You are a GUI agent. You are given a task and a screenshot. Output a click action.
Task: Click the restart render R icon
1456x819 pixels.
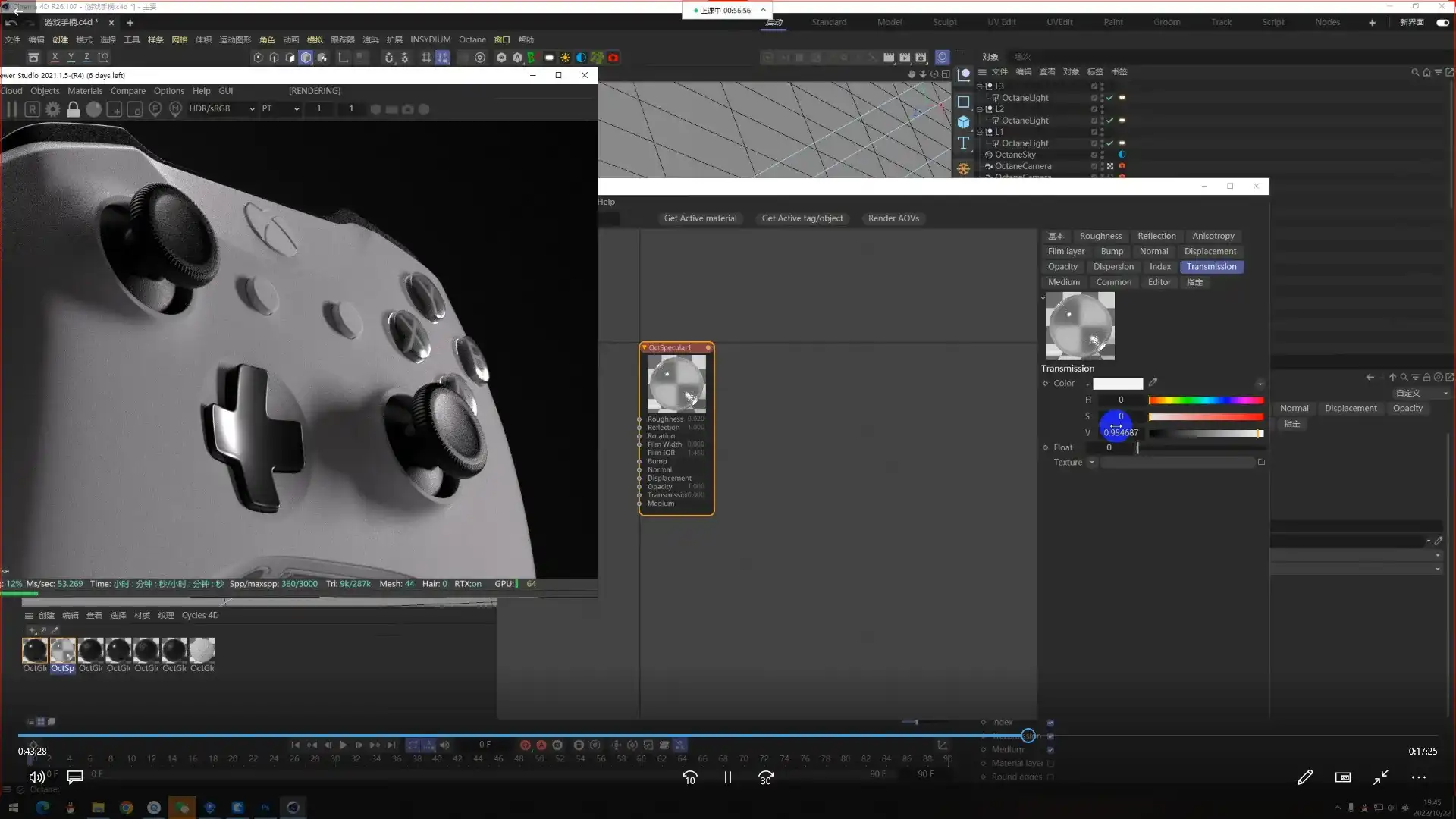[32, 109]
